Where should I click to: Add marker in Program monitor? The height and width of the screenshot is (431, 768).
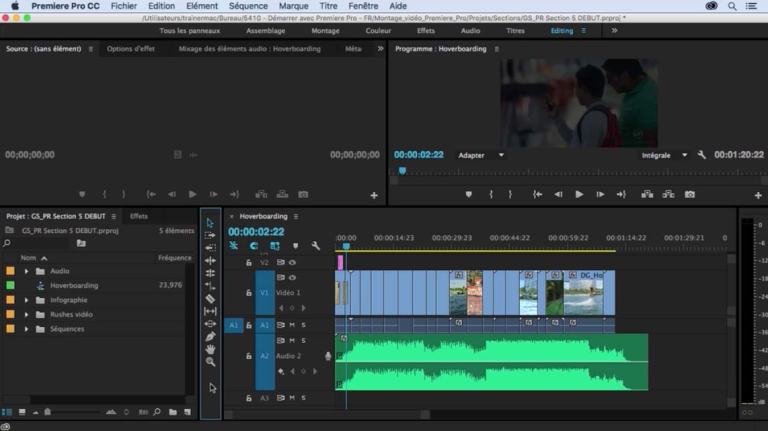point(469,194)
